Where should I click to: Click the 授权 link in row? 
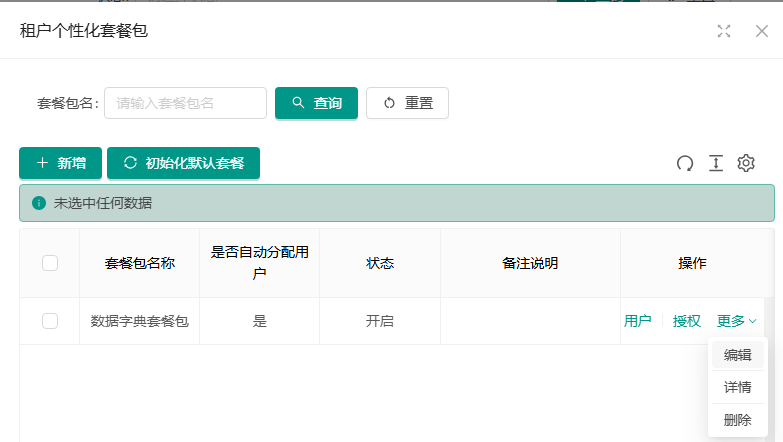(687, 321)
